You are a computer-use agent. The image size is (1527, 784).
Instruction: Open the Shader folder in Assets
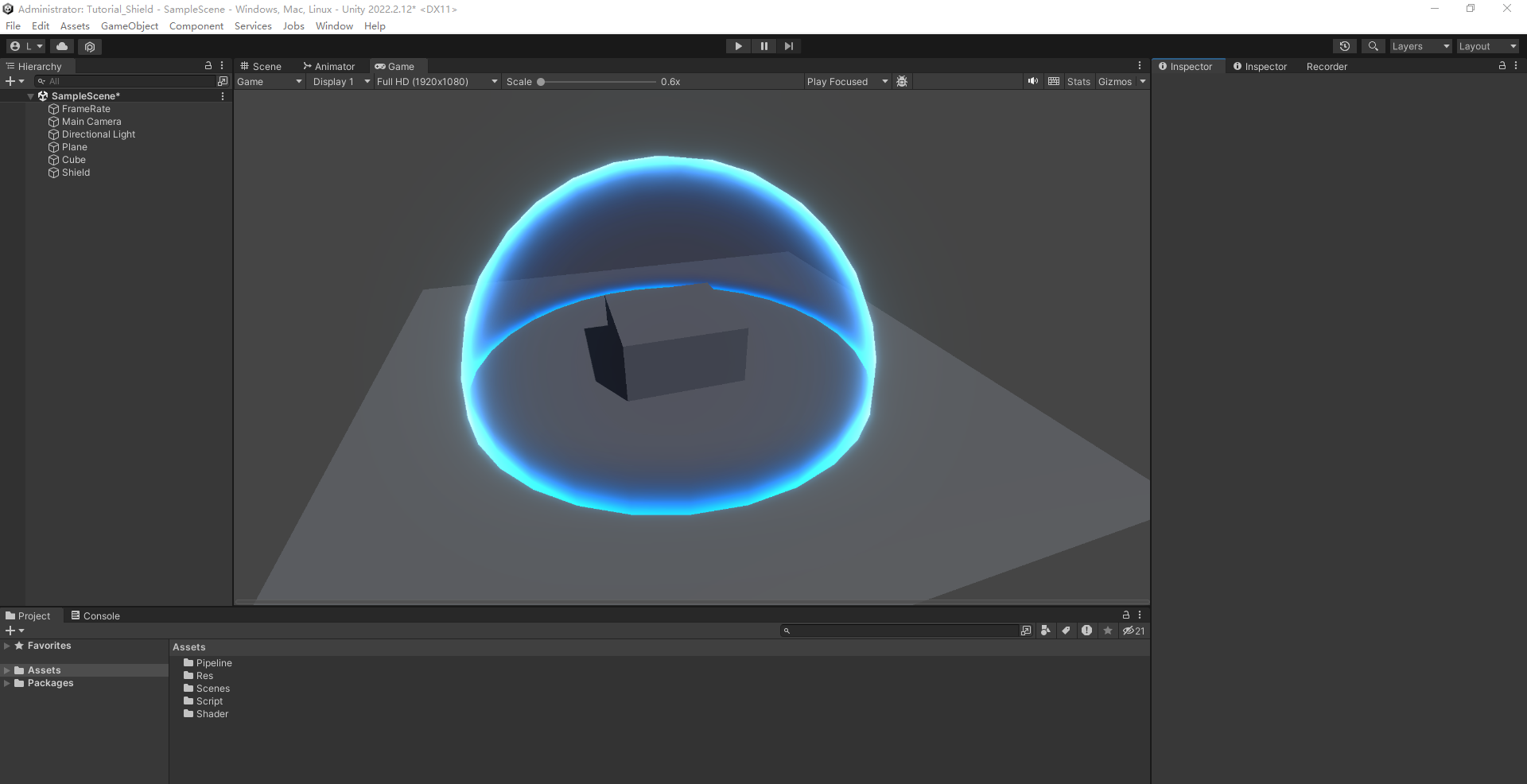tap(212, 714)
